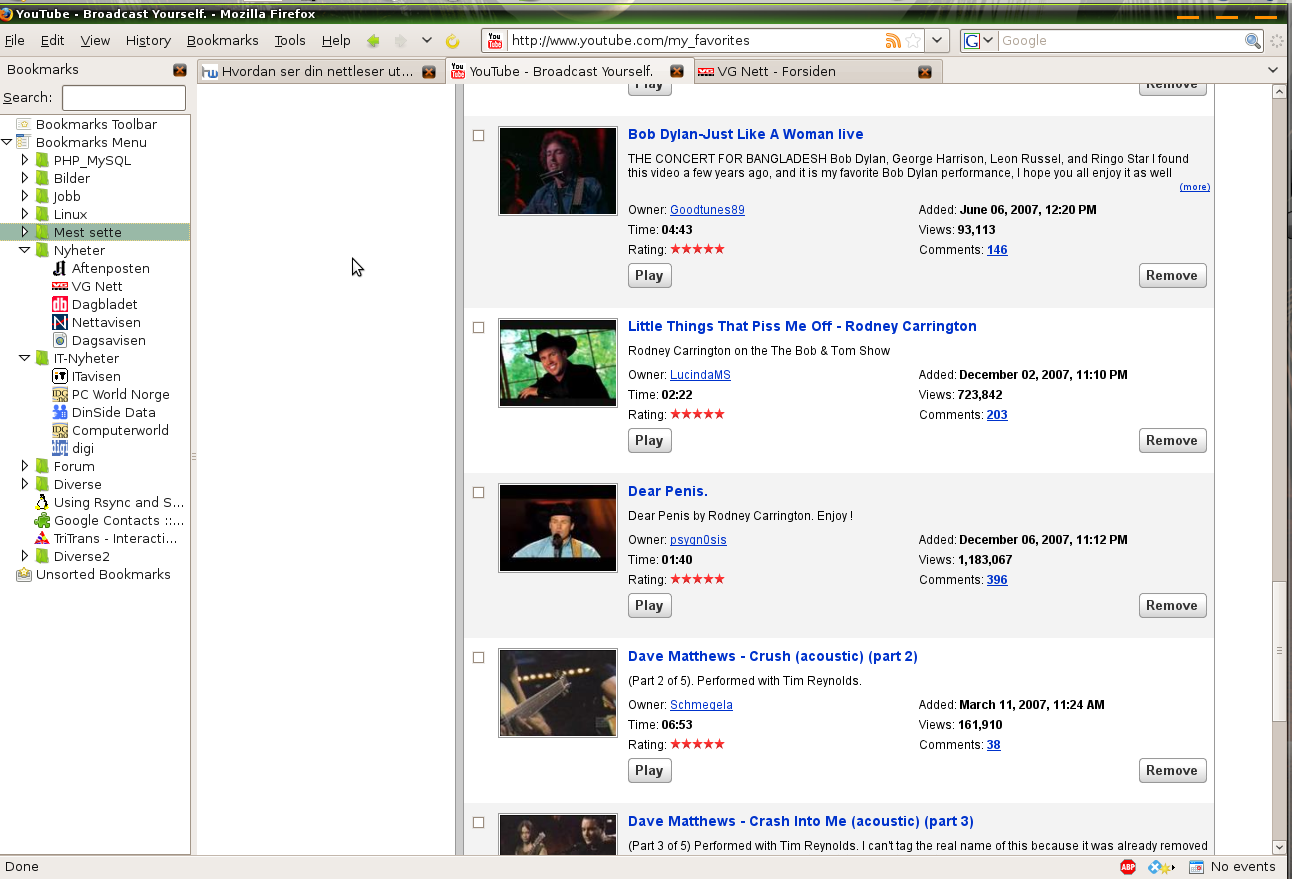The image size is (1292, 879).
Task: Remove Dave Matthews Crush (part 2) favorite
Action: [x=1172, y=770]
